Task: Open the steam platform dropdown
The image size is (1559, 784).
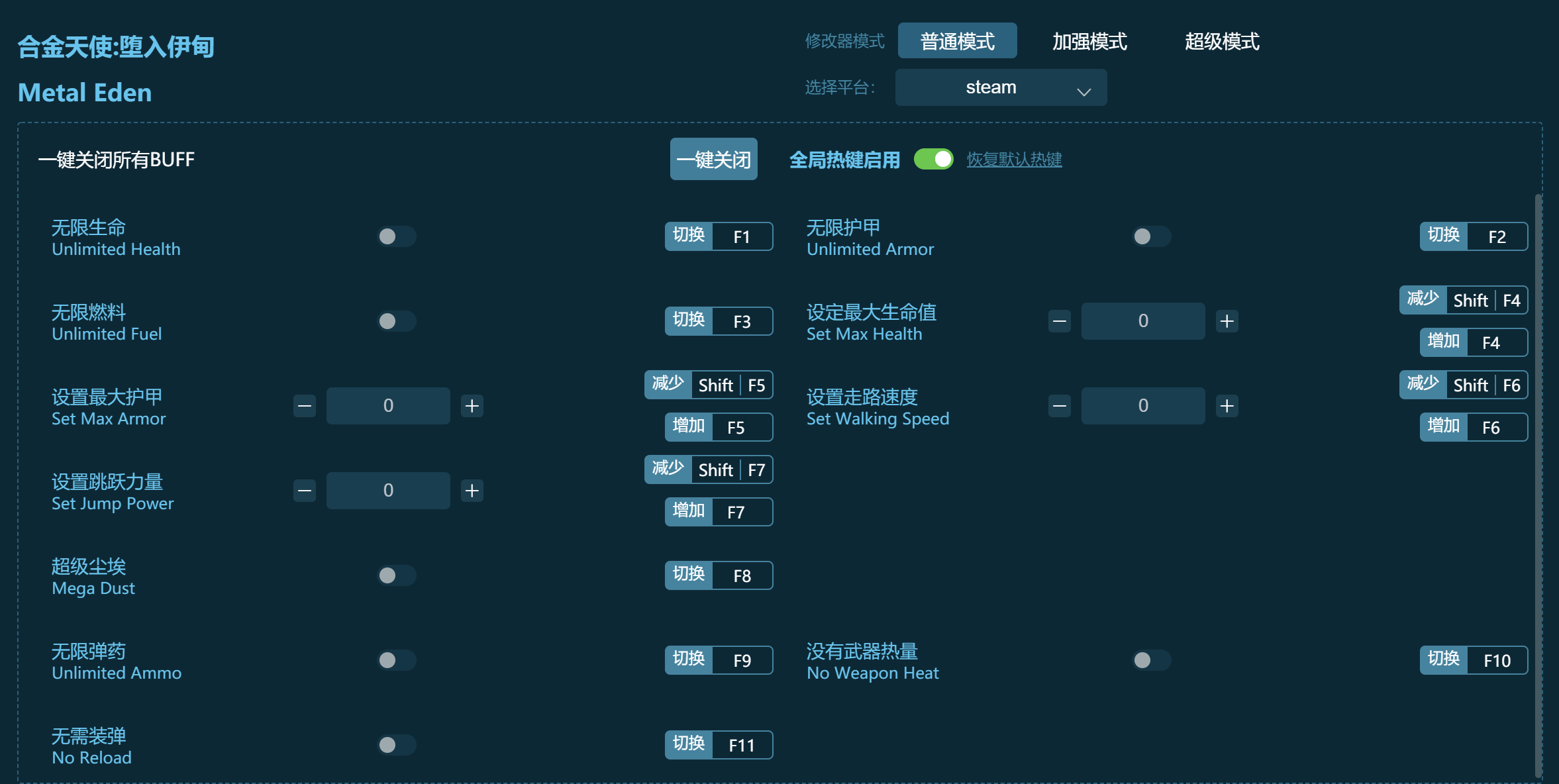Action: pos(1000,87)
